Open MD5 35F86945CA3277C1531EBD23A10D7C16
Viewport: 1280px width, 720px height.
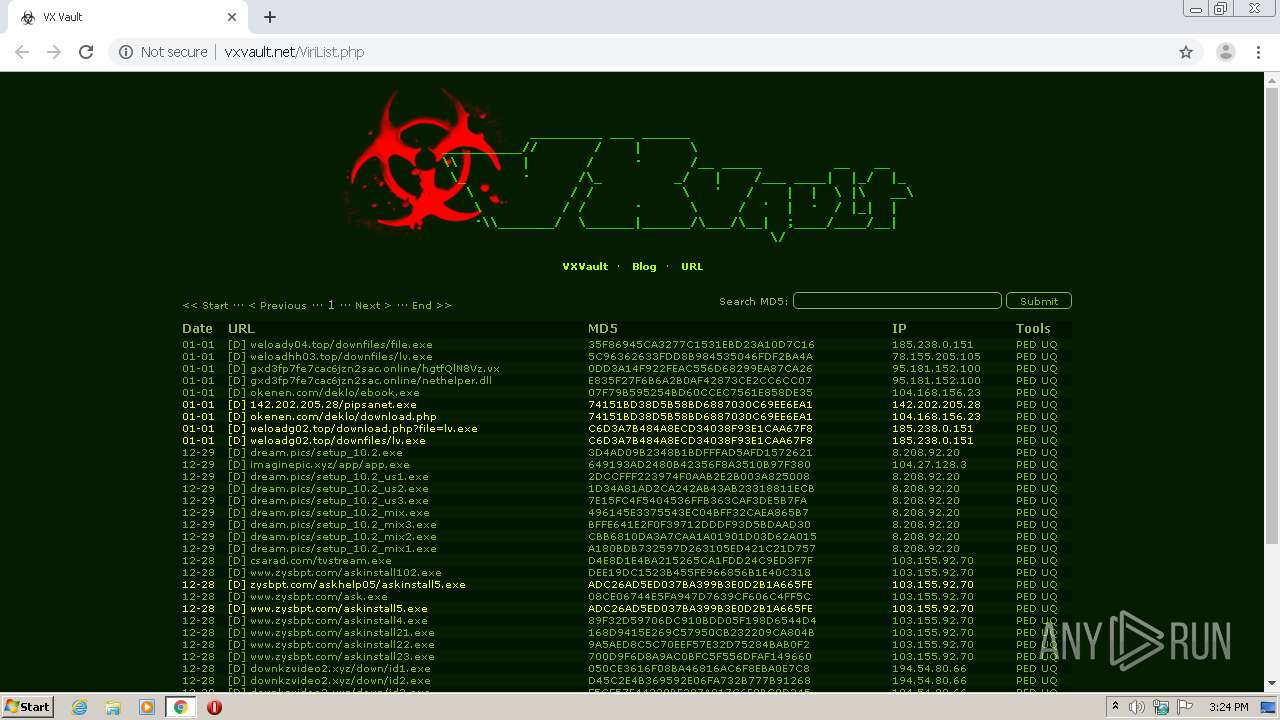tap(701, 345)
